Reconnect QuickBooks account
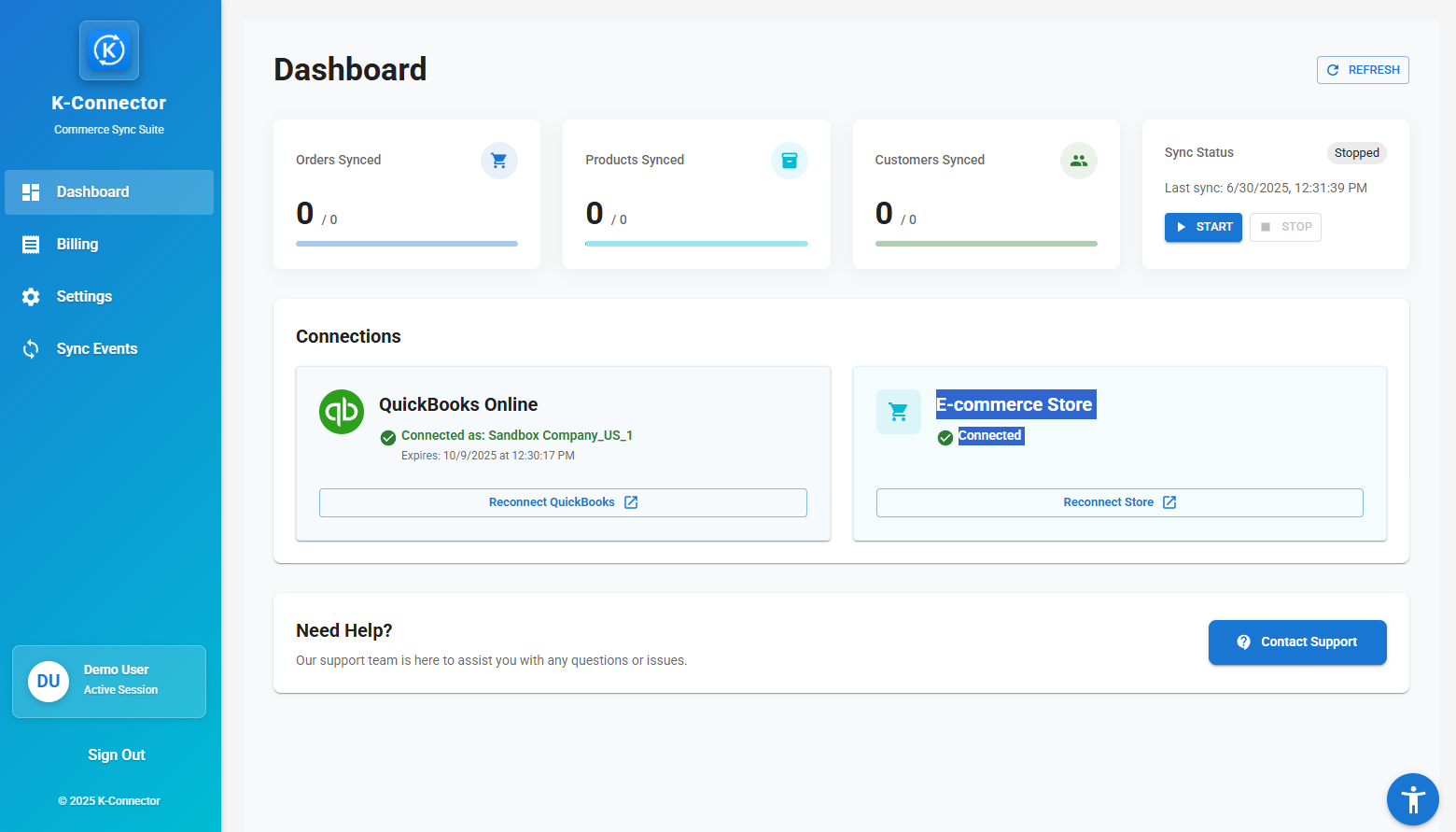Screen dimensions: 1456x832 pos(563,502)
